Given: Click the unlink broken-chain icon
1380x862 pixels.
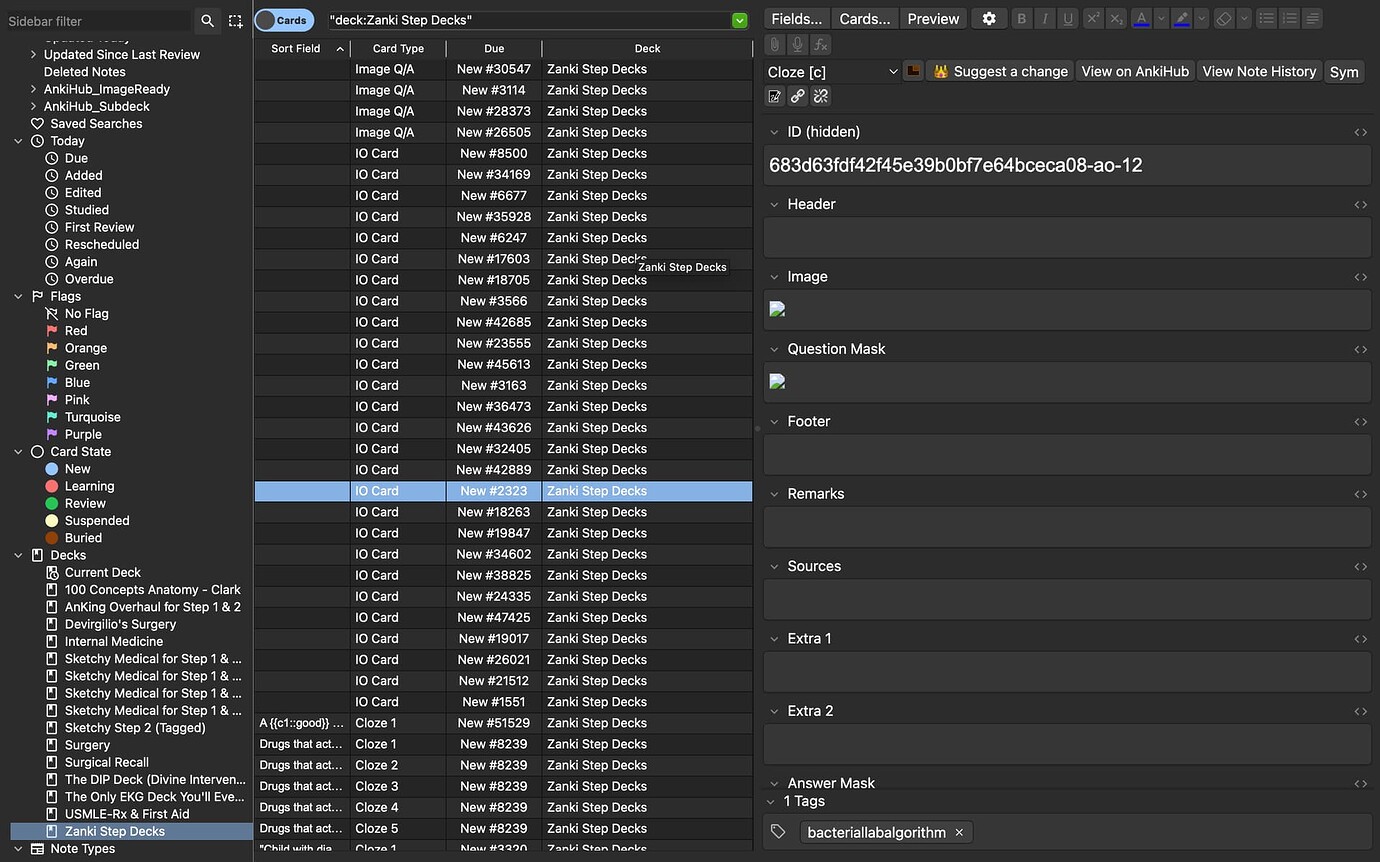Looking at the screenshot, I should point(820,96).
